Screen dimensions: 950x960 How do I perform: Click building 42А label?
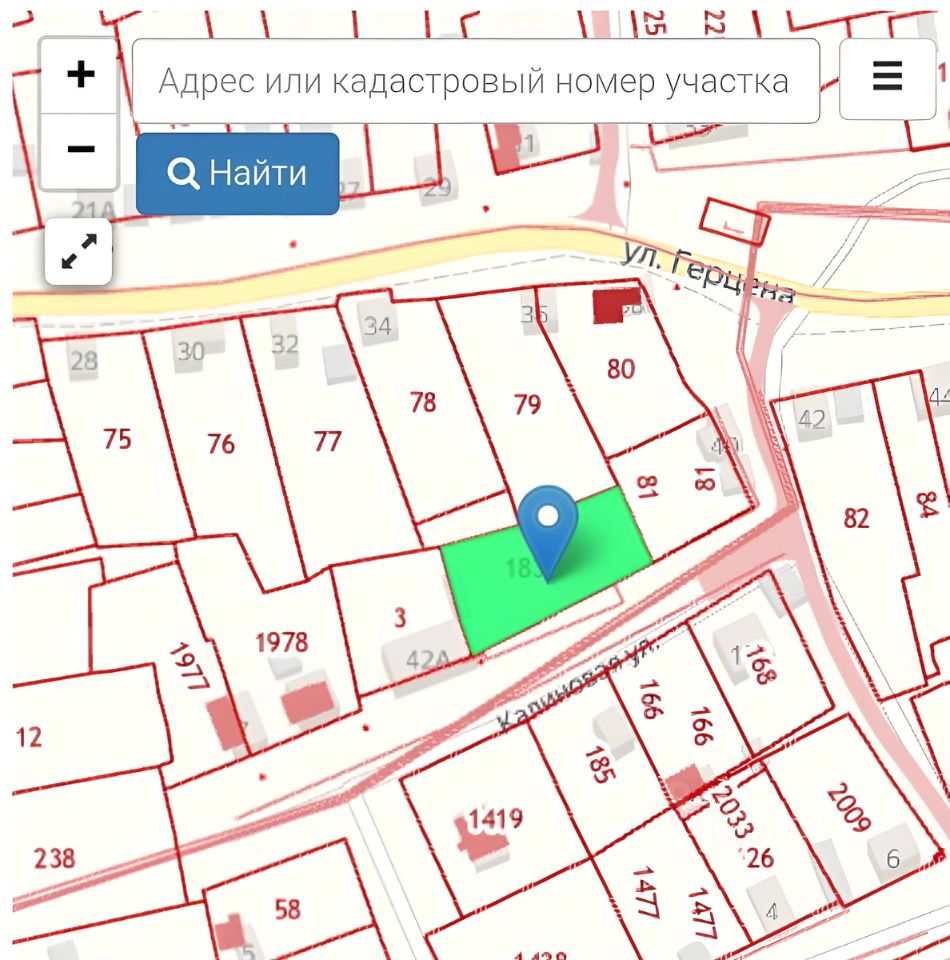(x=428, y=660)
